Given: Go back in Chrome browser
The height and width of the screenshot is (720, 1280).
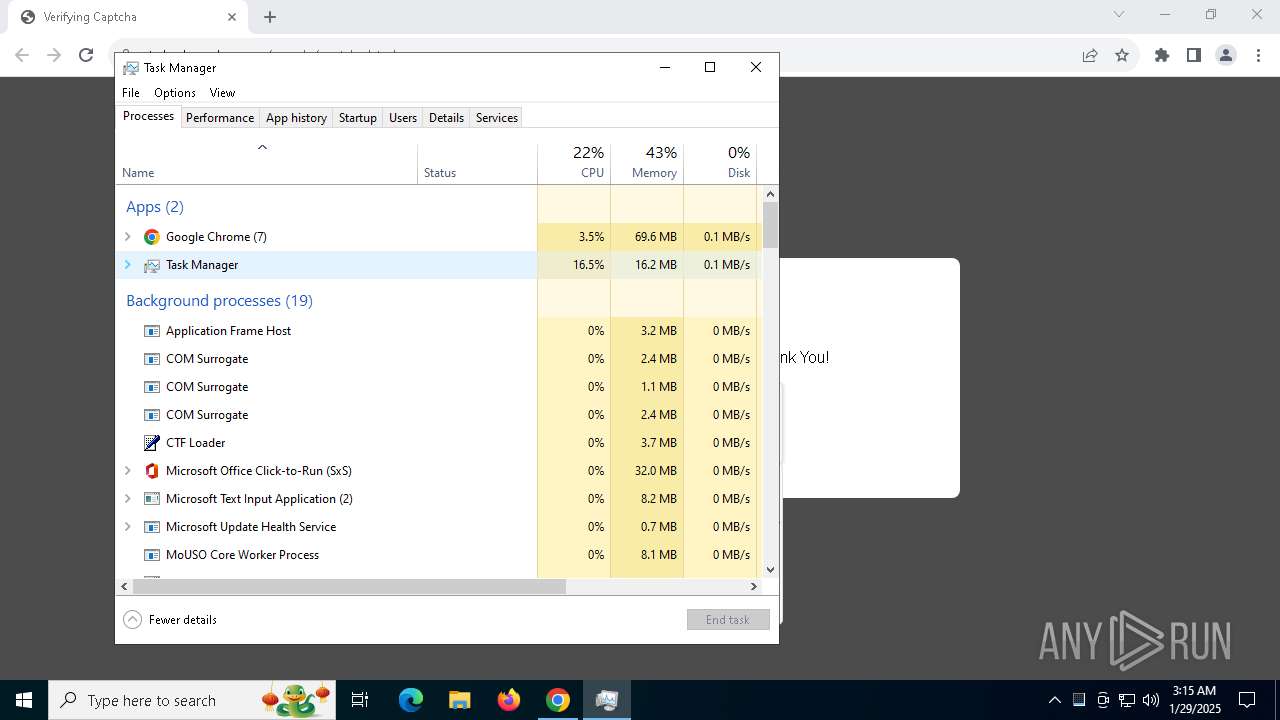Looking at the screenshot, I should click(22, 55).
